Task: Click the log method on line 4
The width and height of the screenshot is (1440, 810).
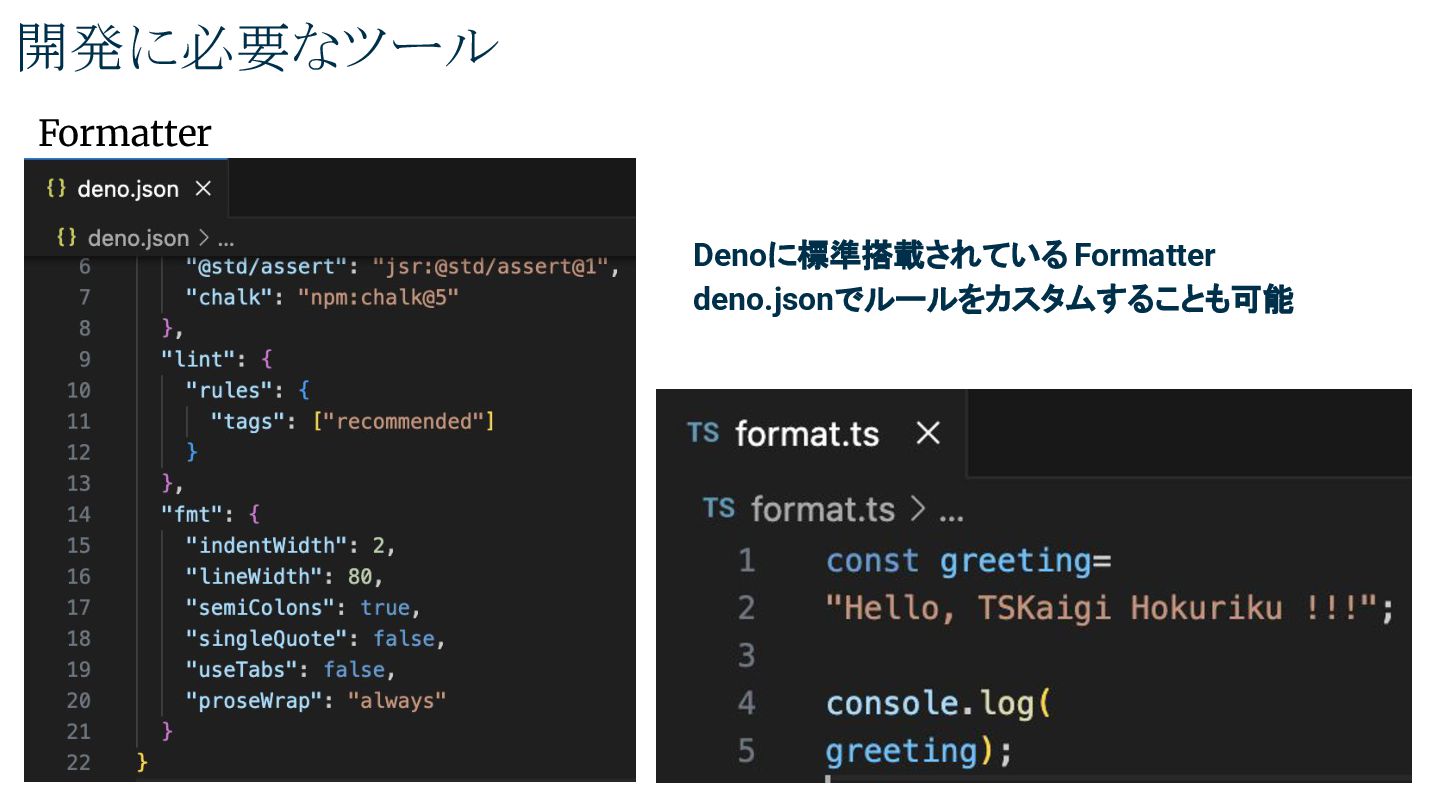Action: point(1007,705)
